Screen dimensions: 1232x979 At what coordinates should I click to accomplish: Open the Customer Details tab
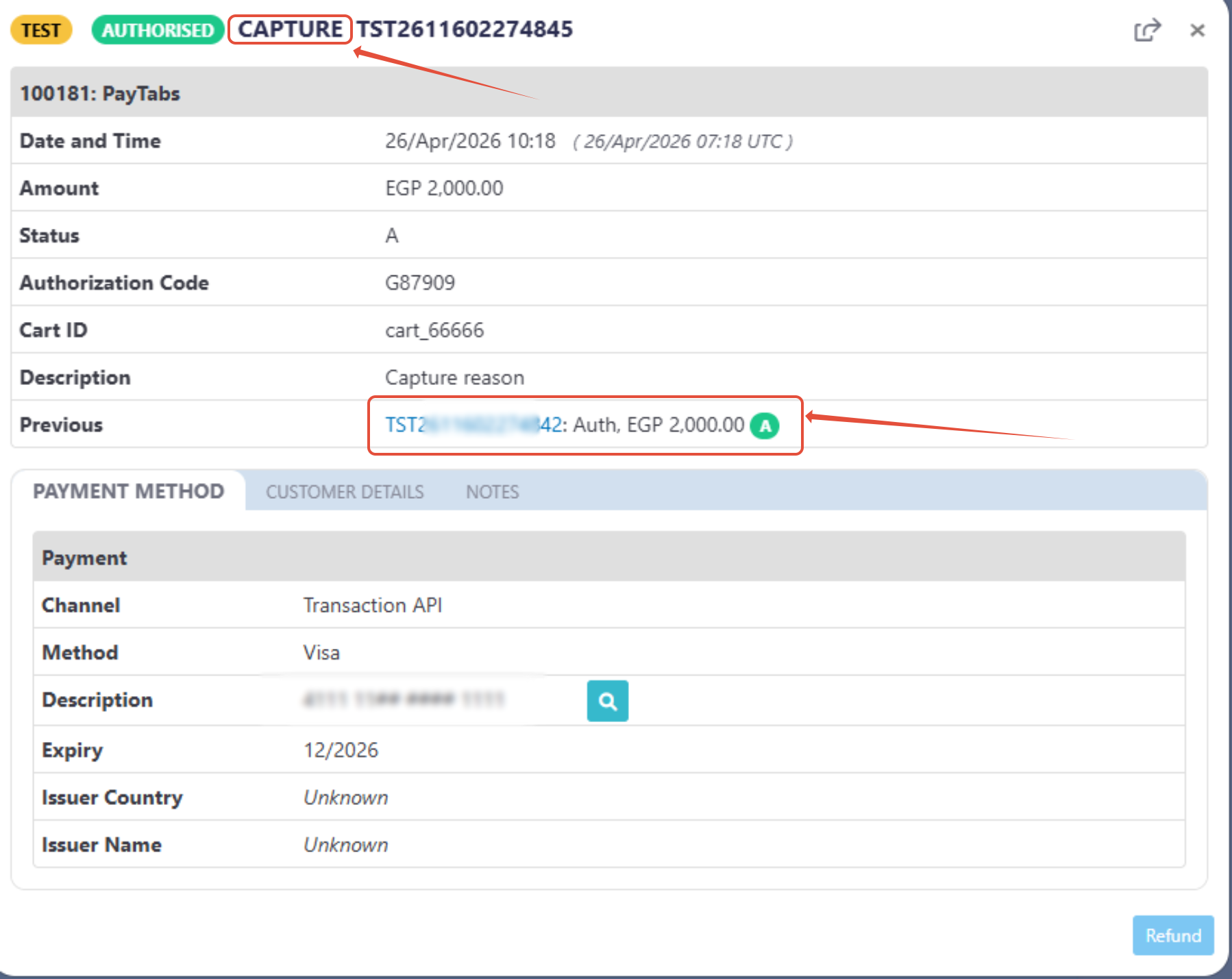click(345, 492)
